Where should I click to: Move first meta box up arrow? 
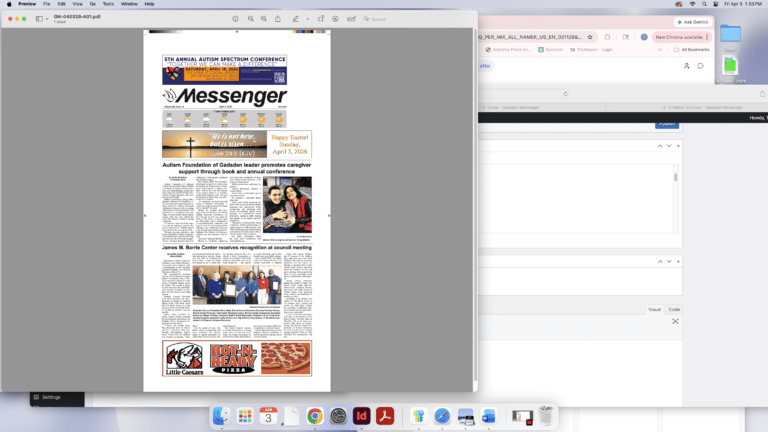pos(660,146)
